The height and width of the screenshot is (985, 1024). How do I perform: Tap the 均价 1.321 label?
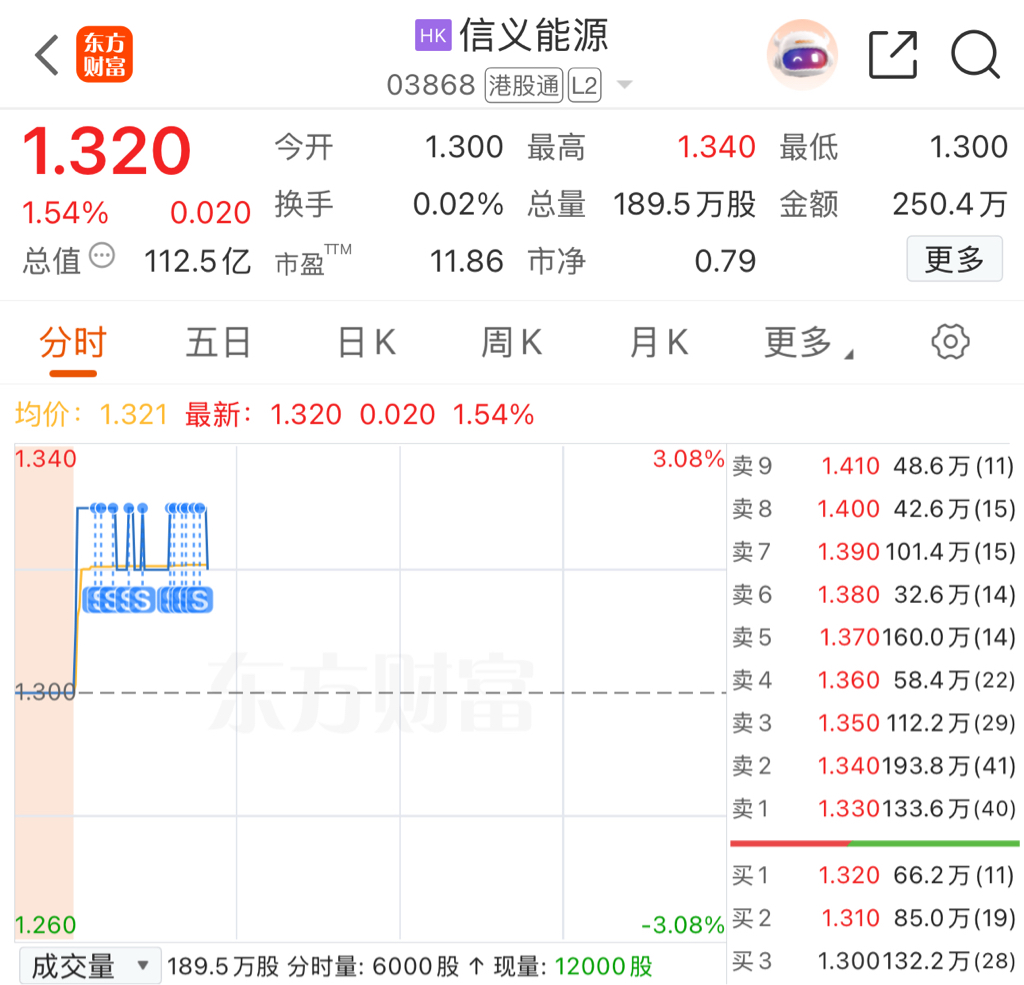(x=91, y=414)
